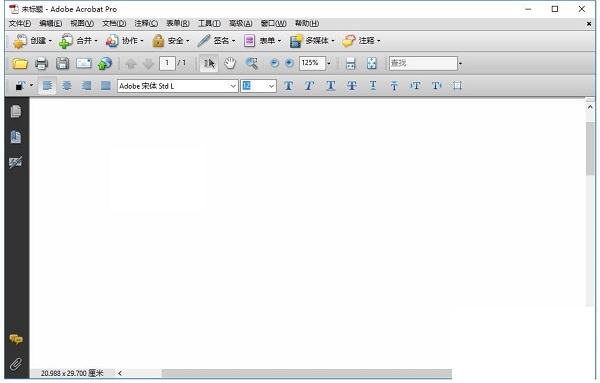Viewport: 600px width, 383px height.
Task: Toggle underline text style
Action: (331, 86)
